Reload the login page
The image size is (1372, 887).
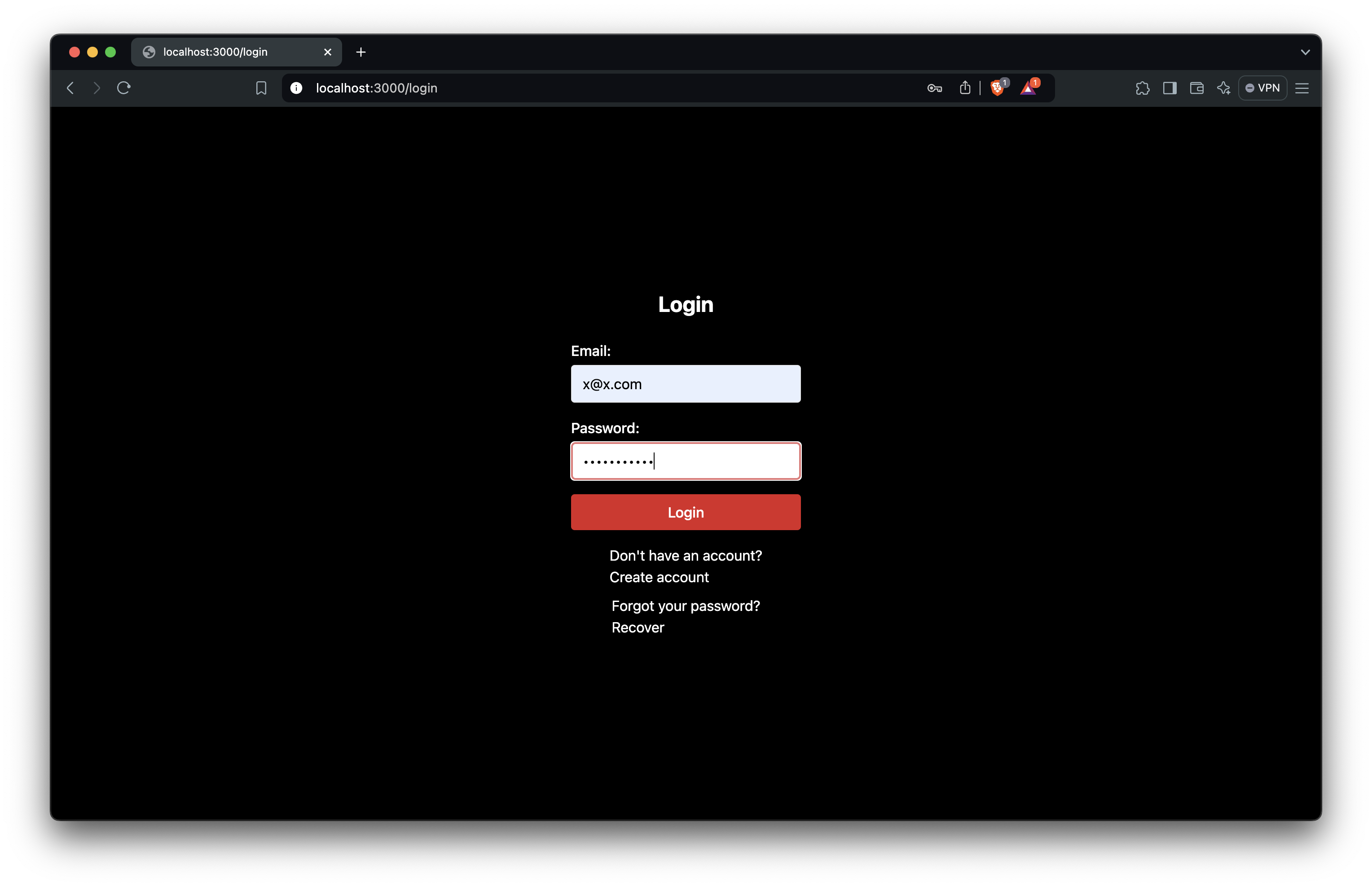tap(124, 88)
